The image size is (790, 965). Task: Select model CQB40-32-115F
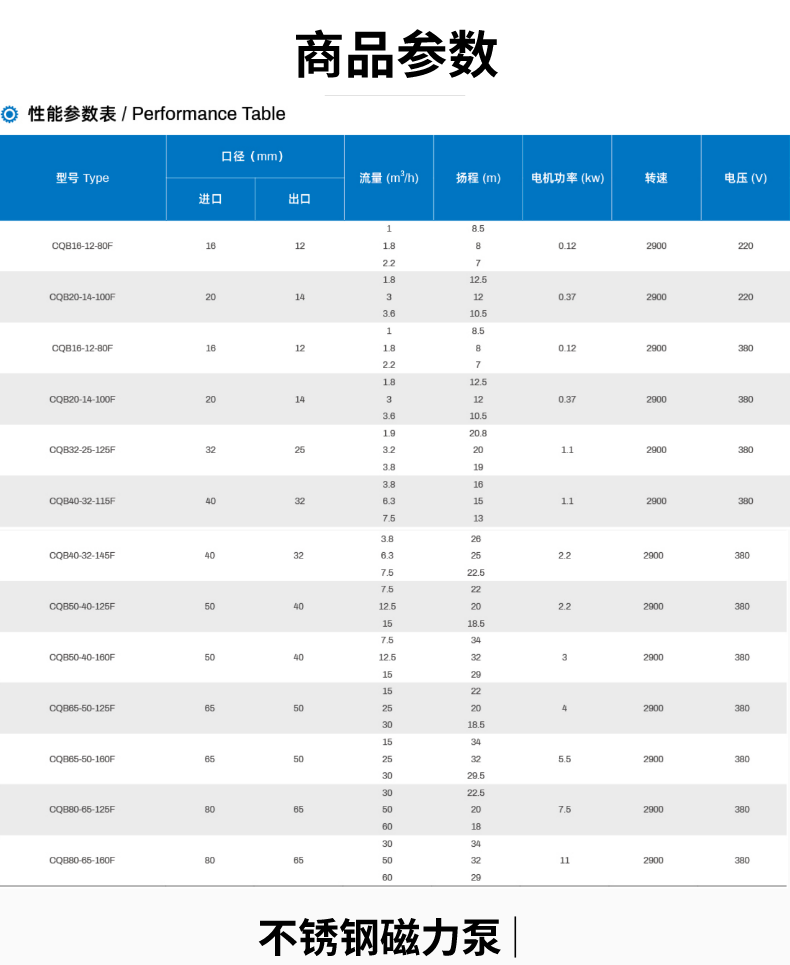(x=82, y=501)
